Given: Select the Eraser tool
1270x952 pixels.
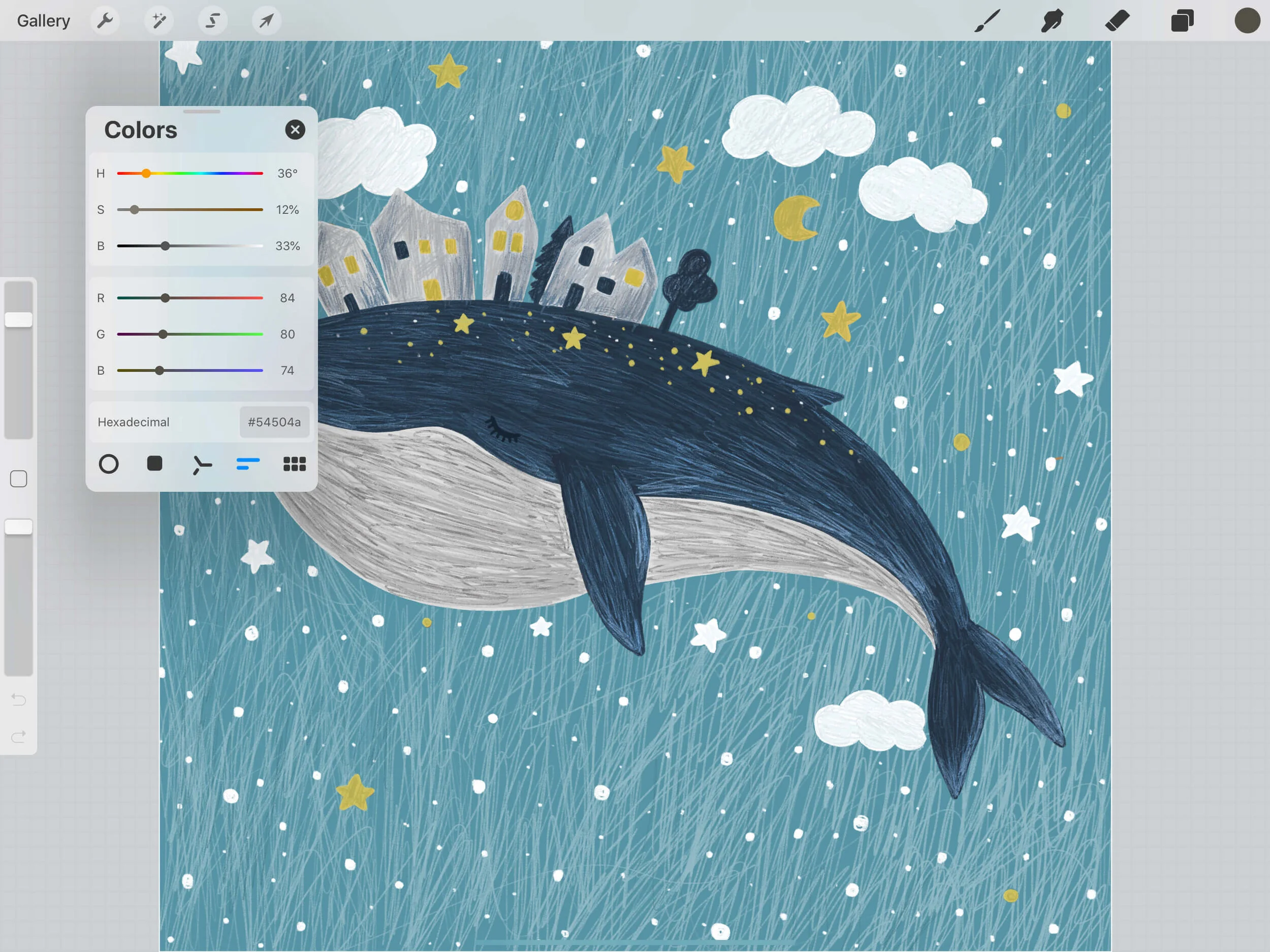Looking at the screenshot, I should 1117,21.
